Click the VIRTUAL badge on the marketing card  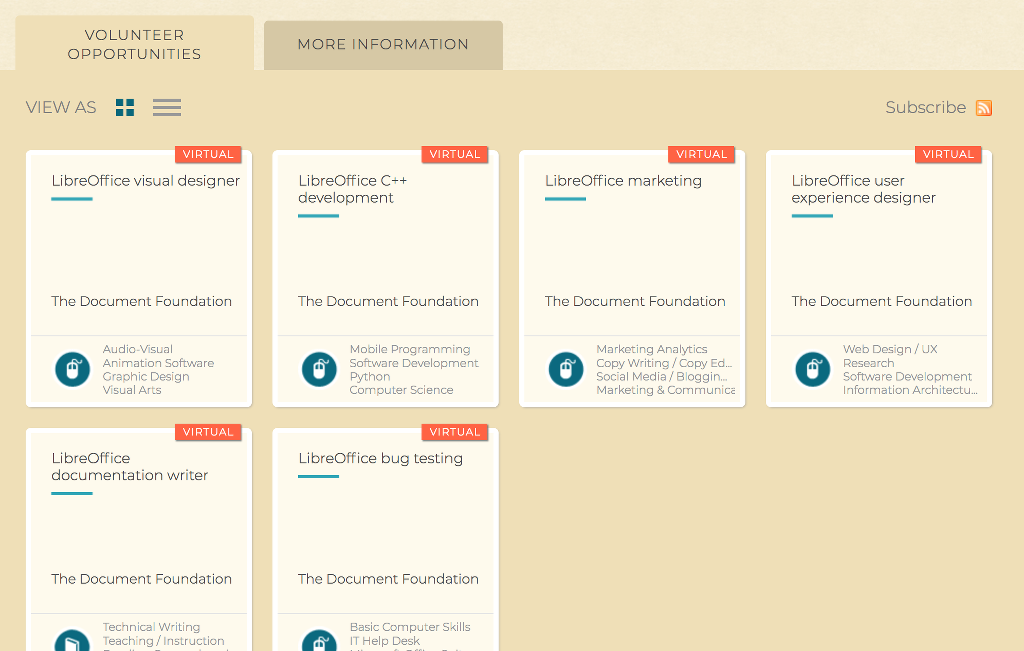coord(702,154)
